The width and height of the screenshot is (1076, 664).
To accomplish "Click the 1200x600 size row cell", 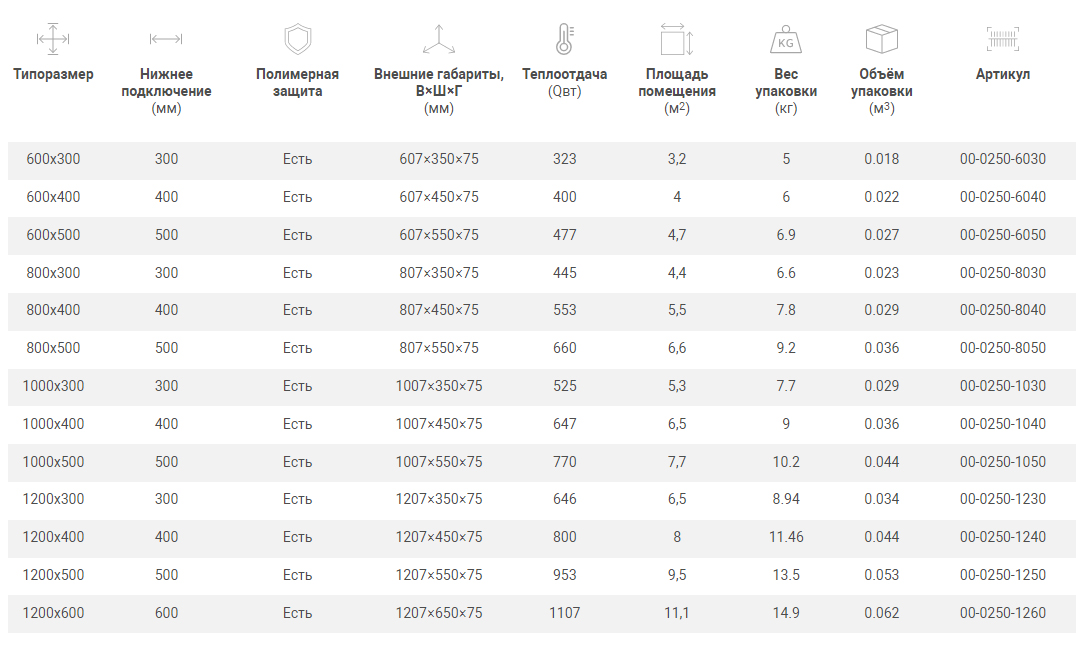I will 53,613.
